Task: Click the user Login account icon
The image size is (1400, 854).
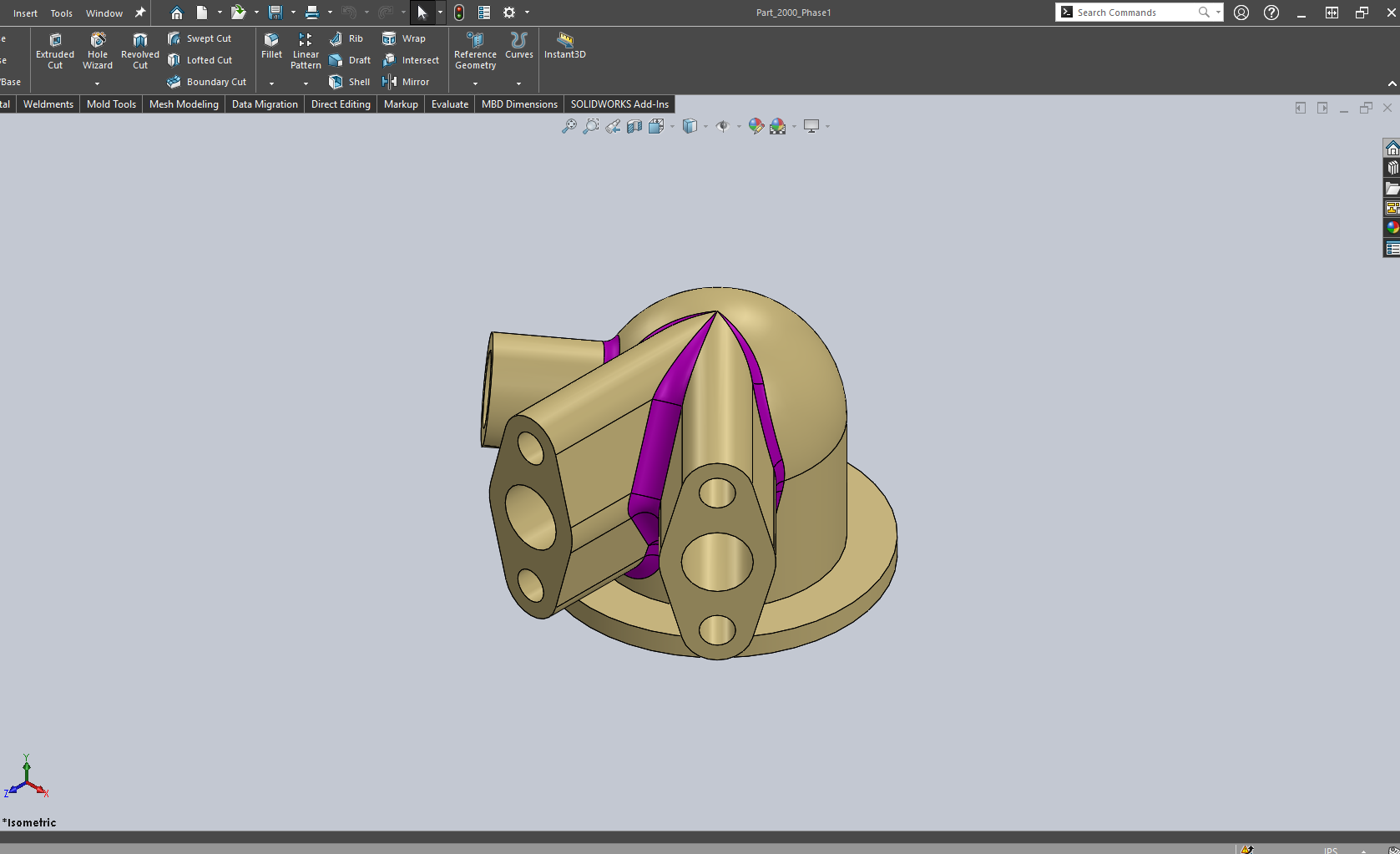Action: [1241, 13]
